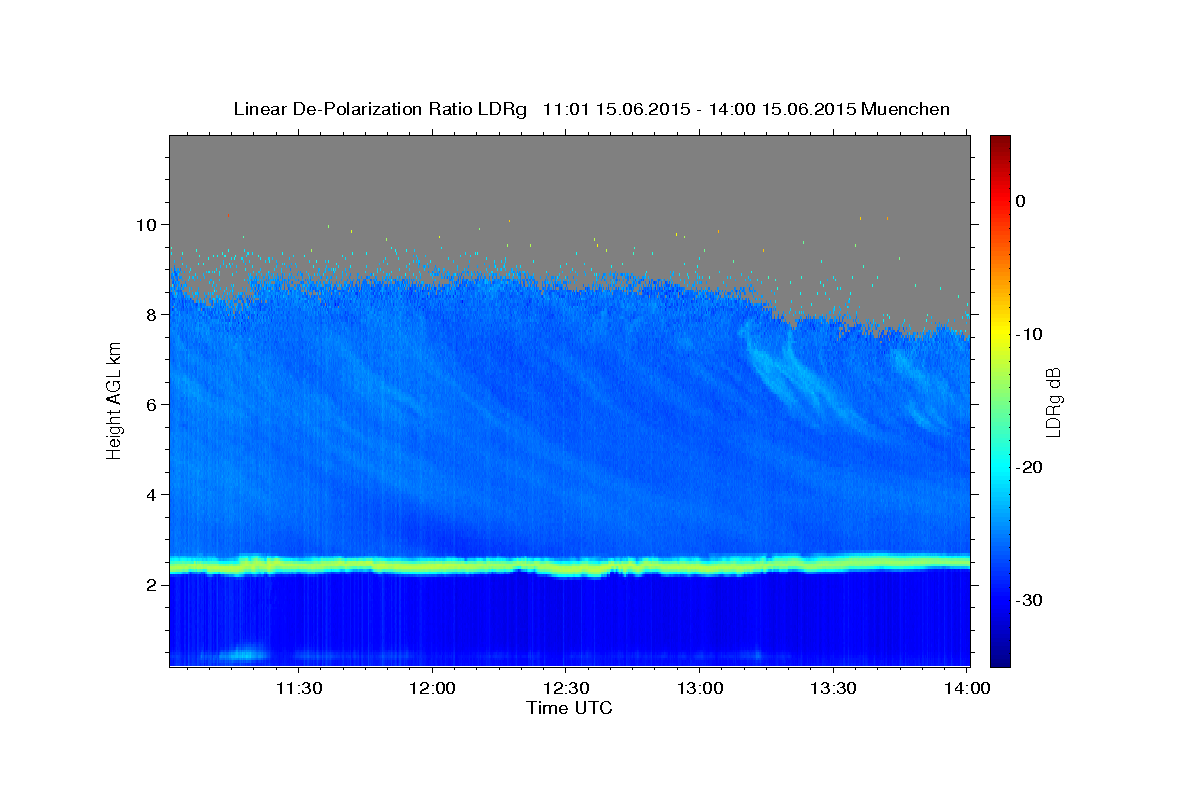
Task: Click the plot title 'Linear De-Polarization Ratio LDRg'
Action: point(380,109)
